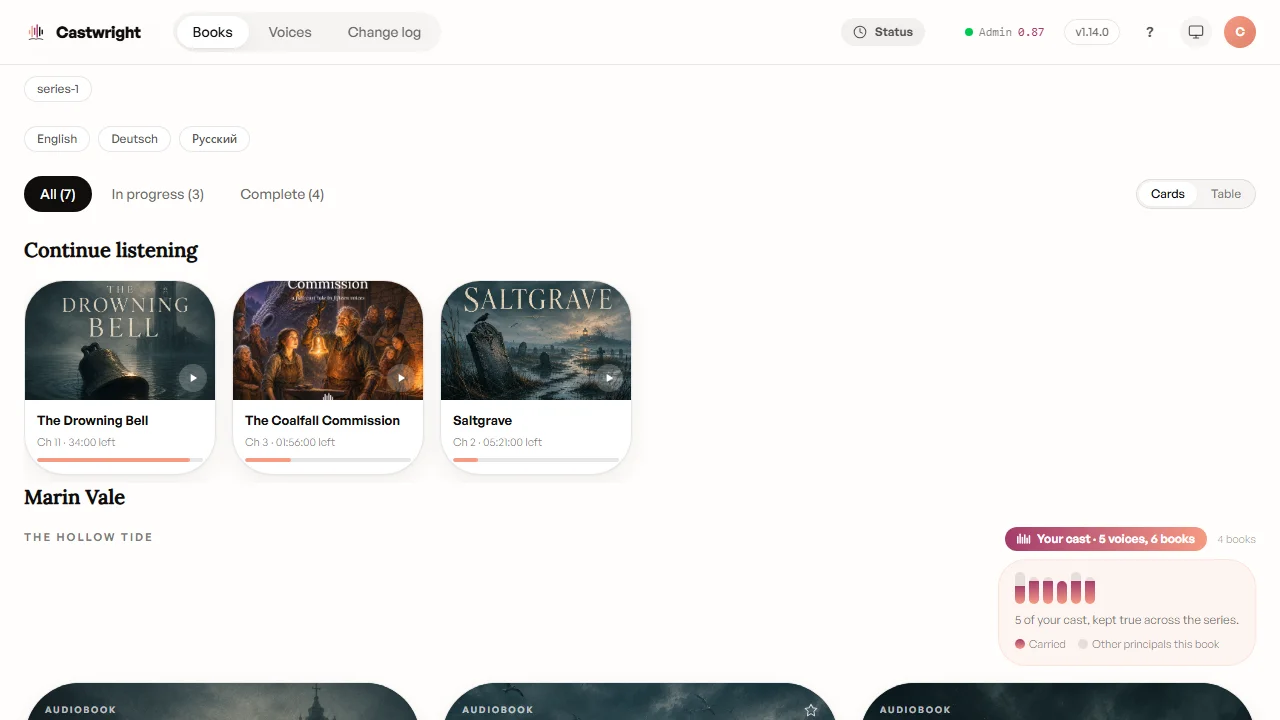Open the Change log tab
The image size is (1280, 720).
pos(384,32)
